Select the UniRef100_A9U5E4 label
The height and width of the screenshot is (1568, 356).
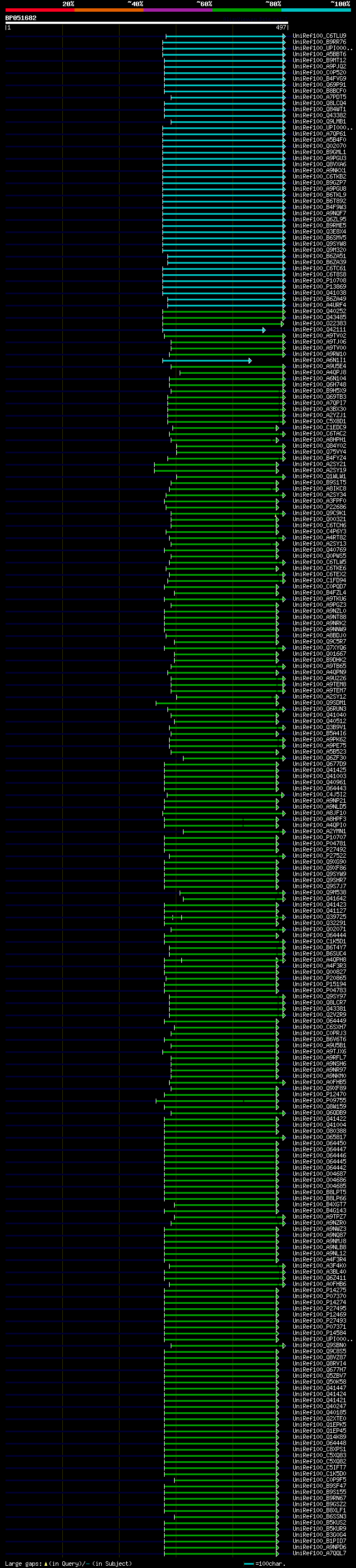pyautogui.click(x=319, y=367)
